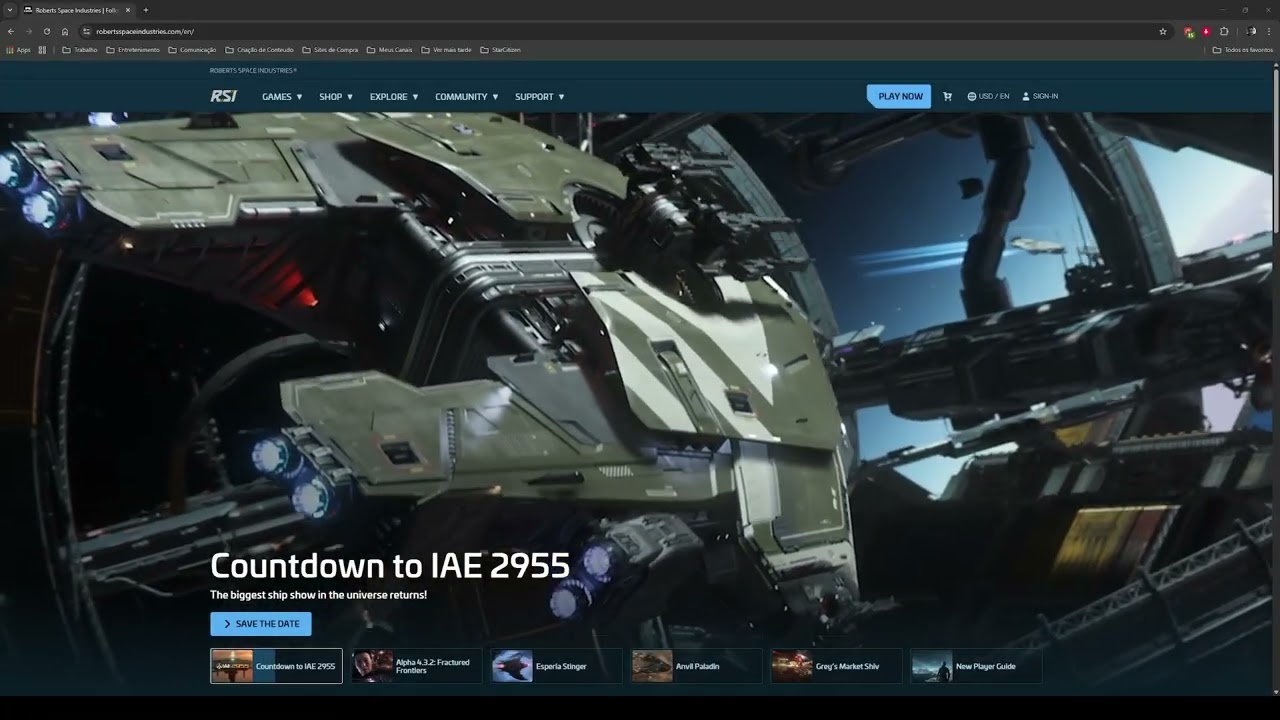Screen dimensions: 1280x720
Task: Open the shopping cart
Action: [x=947, y=96]
